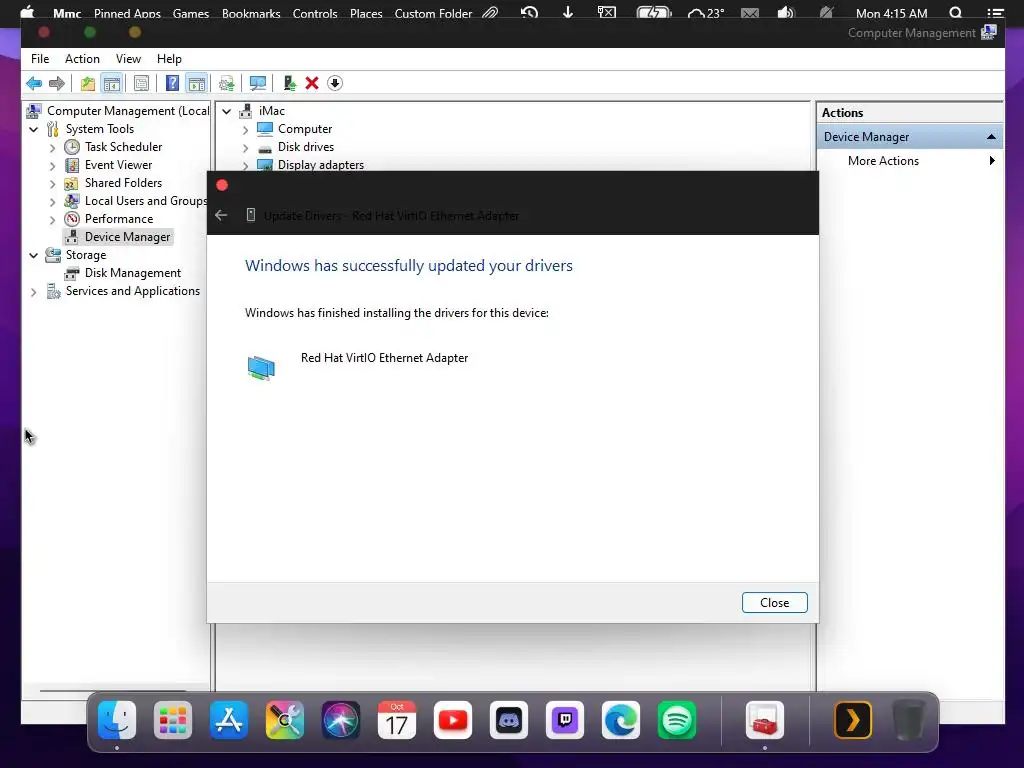
Task: Open Twitch from the dock
Action: point(565,721)
